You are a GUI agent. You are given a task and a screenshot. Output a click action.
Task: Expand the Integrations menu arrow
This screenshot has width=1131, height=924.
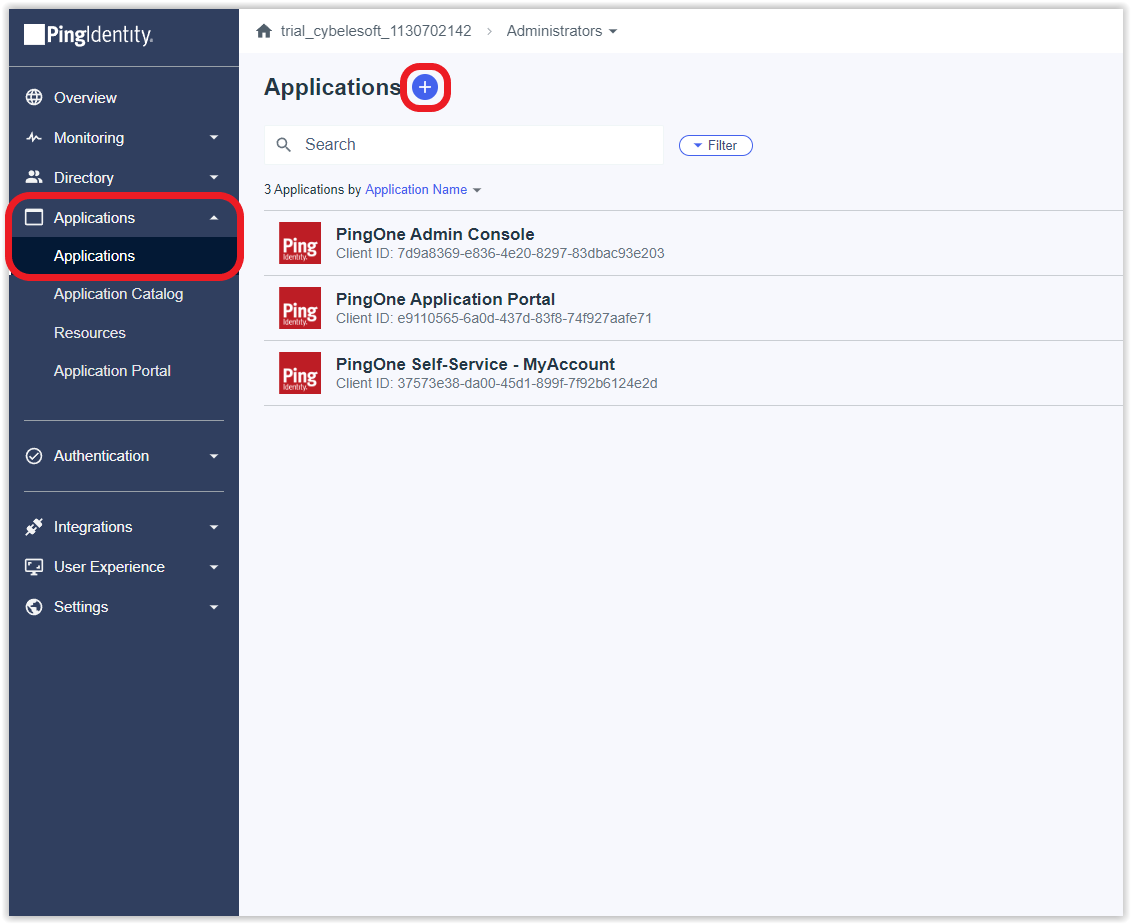point(214,527)
